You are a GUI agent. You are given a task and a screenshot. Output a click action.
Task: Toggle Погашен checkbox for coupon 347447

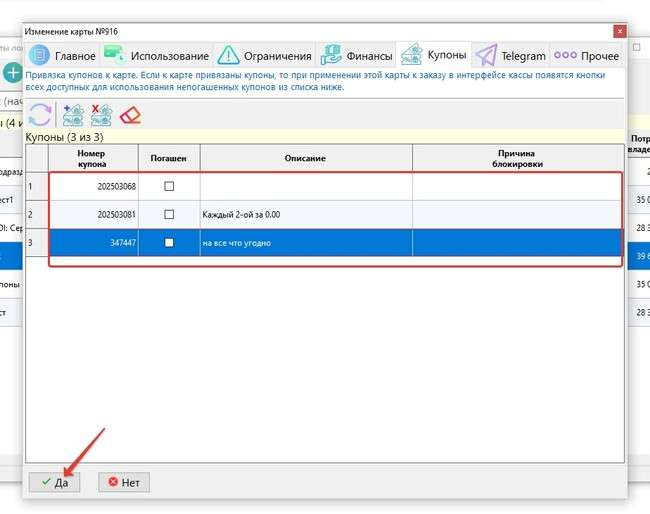(168, 242)
